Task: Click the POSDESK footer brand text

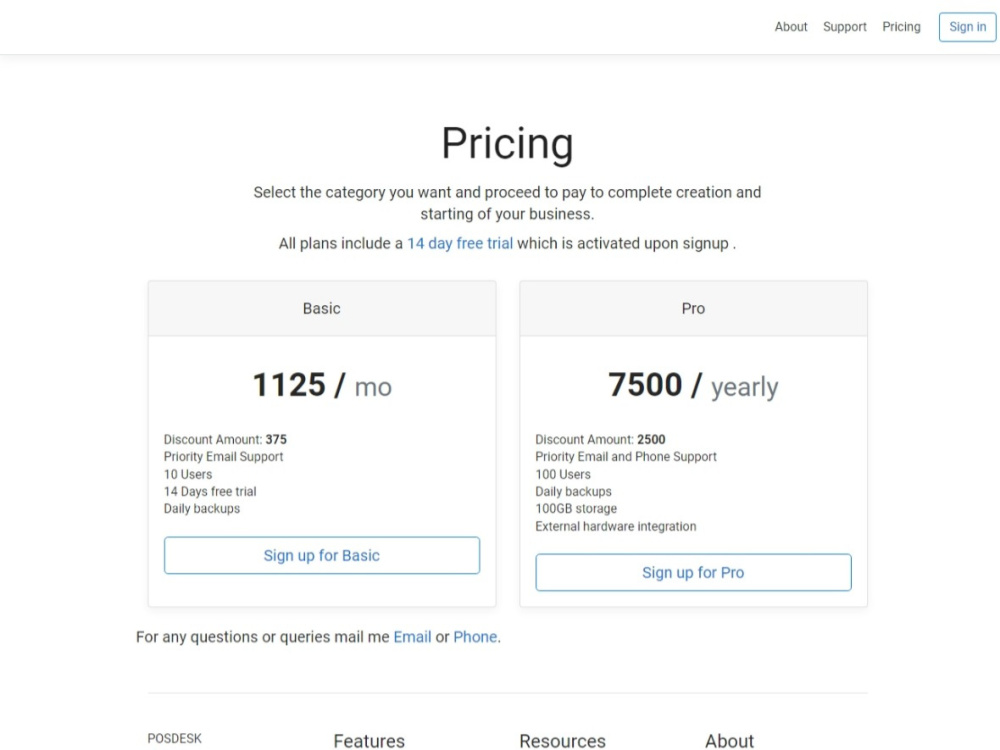Action: (175, 739)
